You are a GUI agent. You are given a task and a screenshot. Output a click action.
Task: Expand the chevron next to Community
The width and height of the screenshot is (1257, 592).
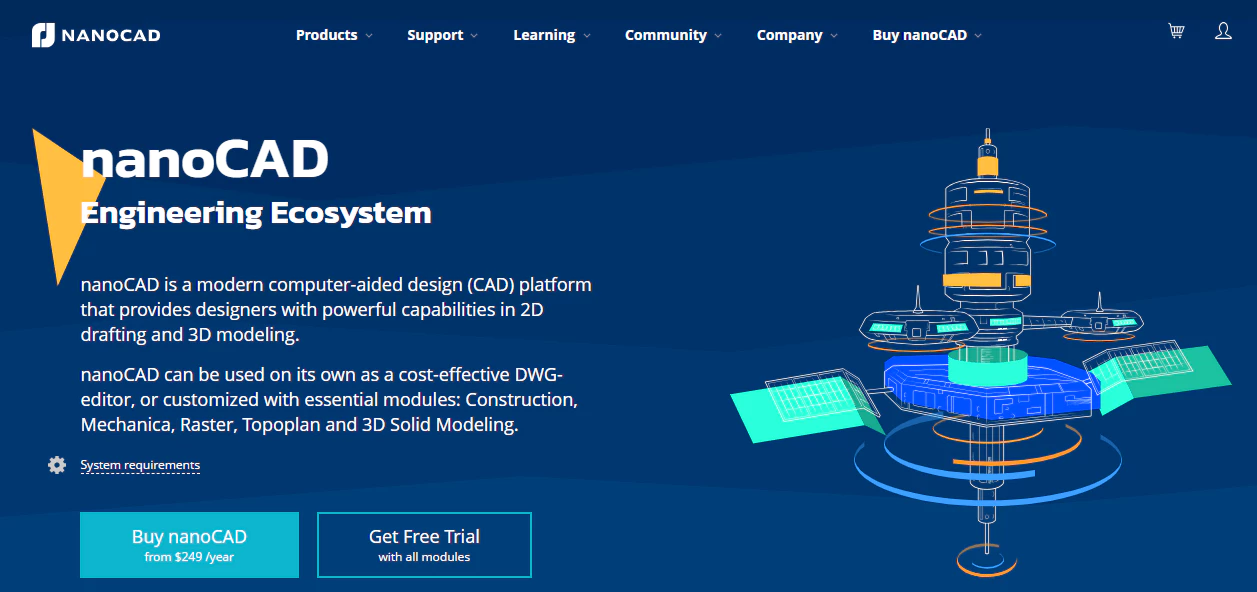coord(718,36)
